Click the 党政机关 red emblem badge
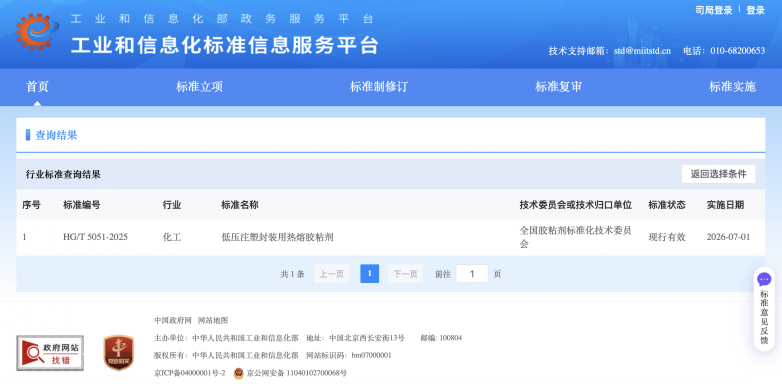Viewport: 782px width, 384px height. pos(119,353)
